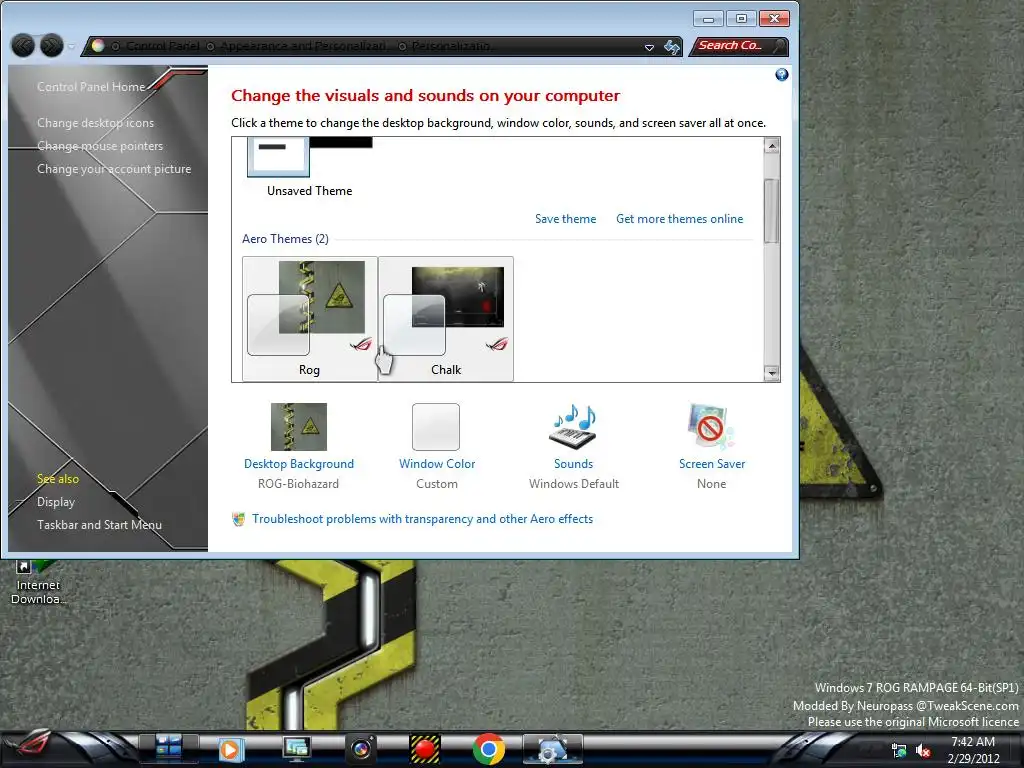The height and width of the screenshot is (768, 1024).
Task: Refresh the Control Panel page
Action: 671,46
